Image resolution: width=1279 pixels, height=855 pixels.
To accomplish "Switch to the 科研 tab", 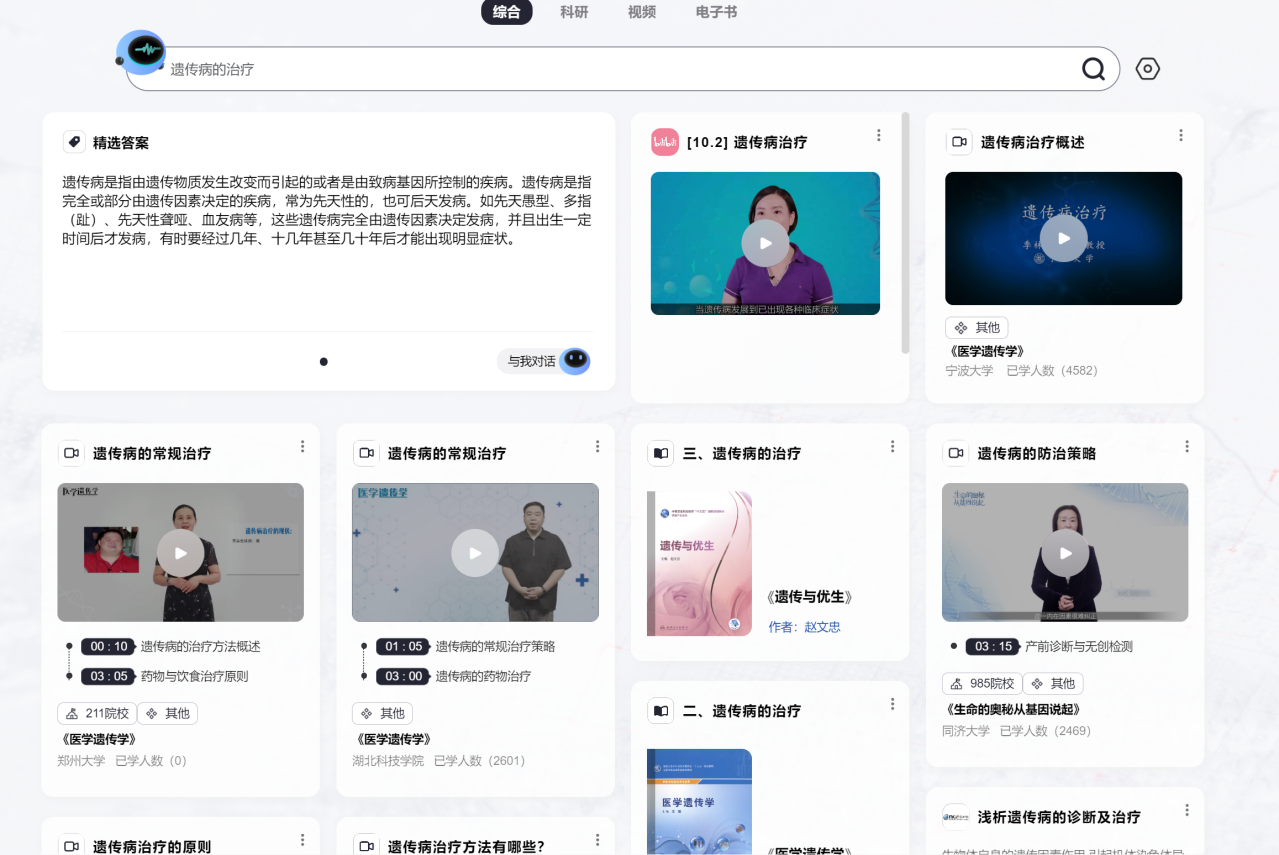I will pyautogui.click(x=574, y=12).
